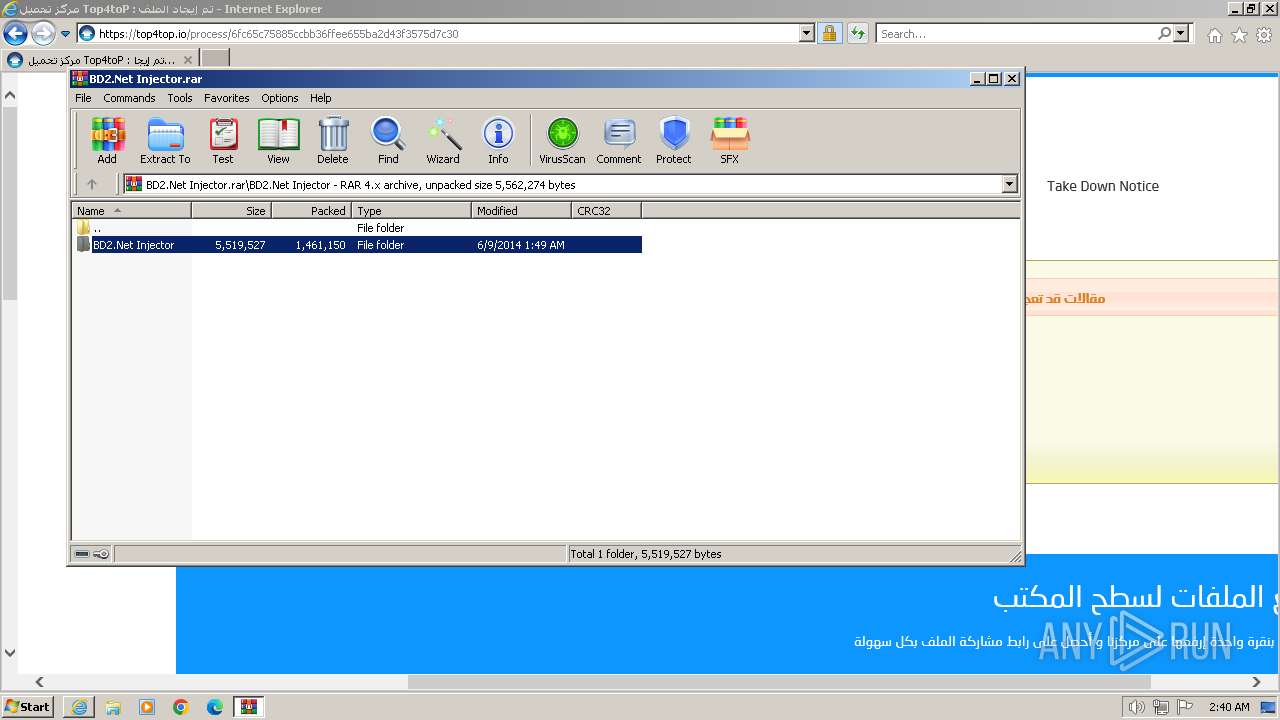Click the browser horizontal scrollbar

[x=780, y=682]
